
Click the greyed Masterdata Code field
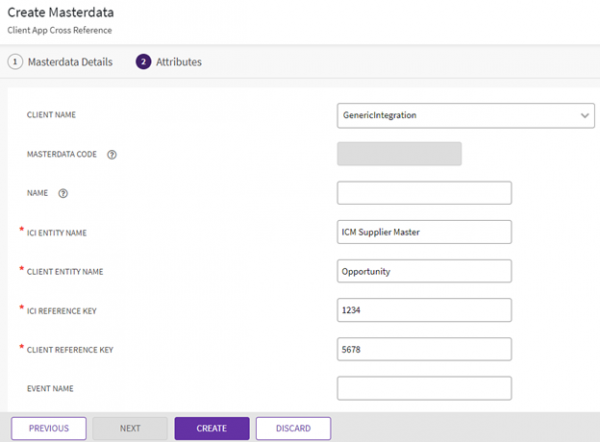(399, 154)
